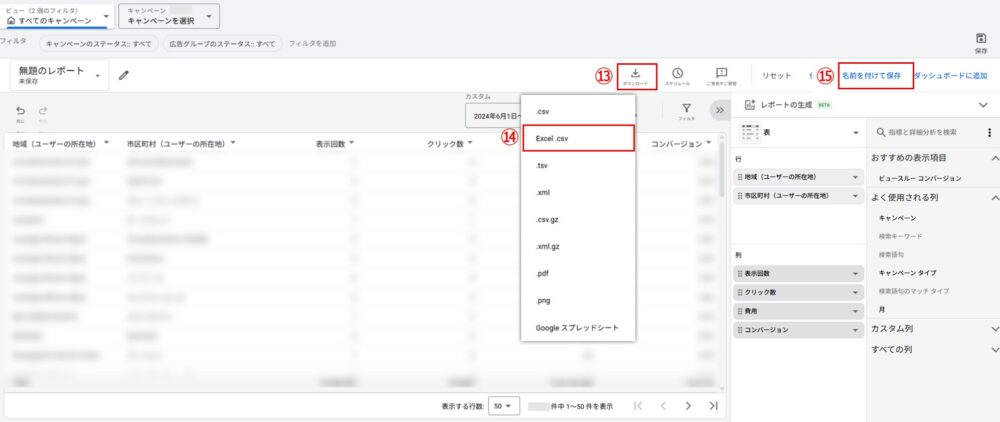Click the save icon at top right
The image size is (1000, 422).
[980, 41]
